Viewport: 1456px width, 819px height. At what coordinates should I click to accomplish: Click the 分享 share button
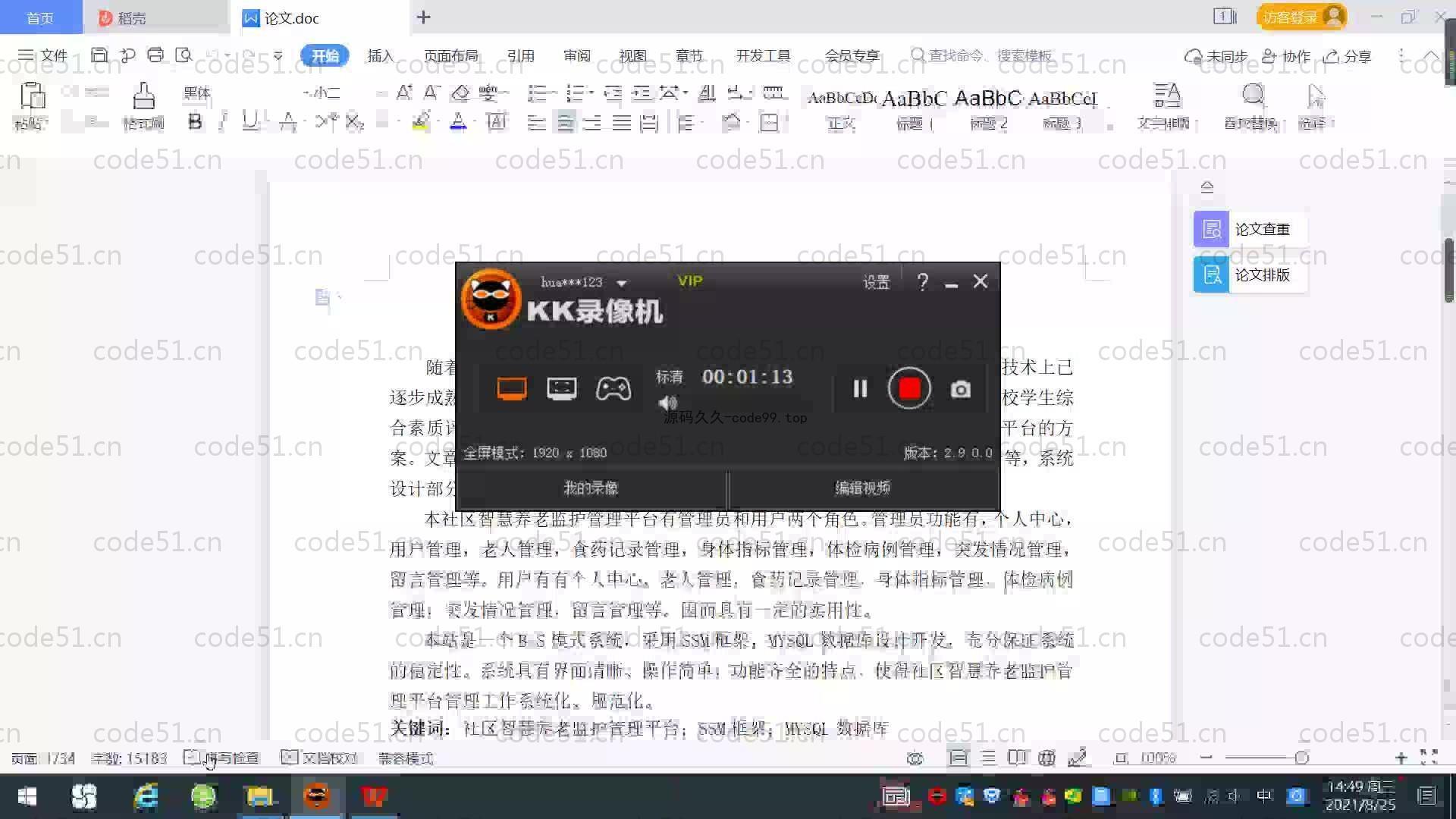click(x=1348, y=56)
